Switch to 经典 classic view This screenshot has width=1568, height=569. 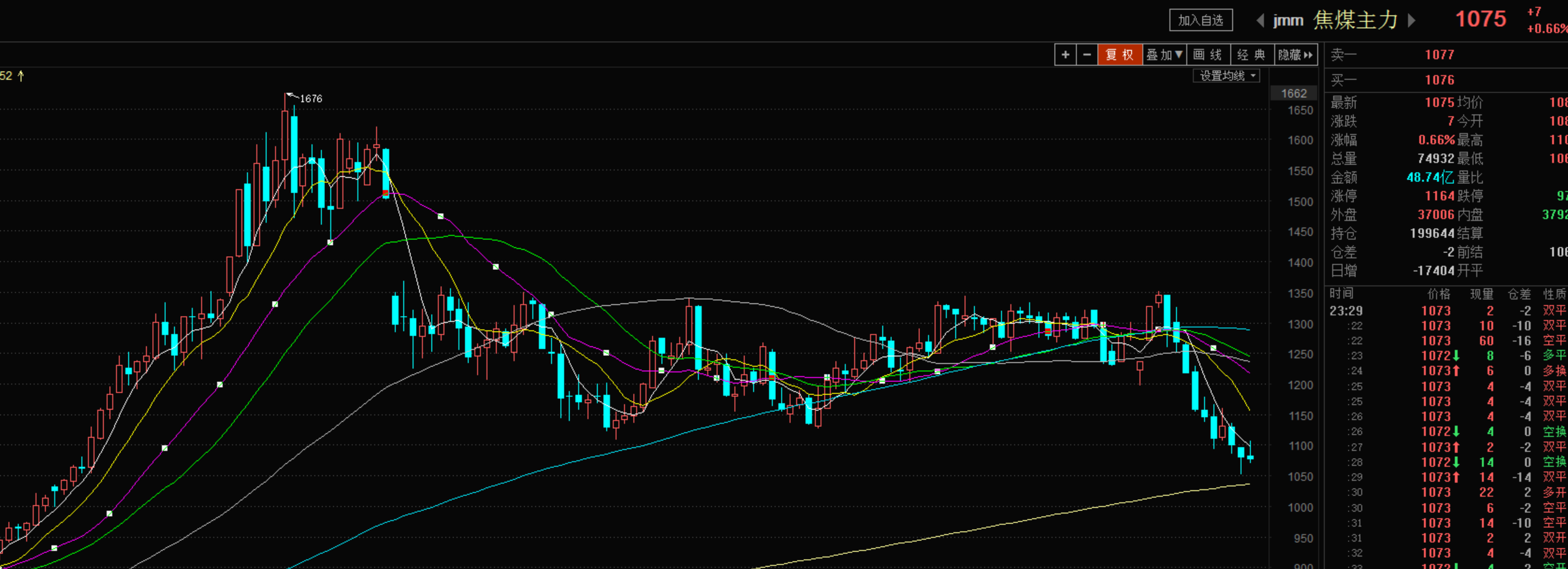pyautogui.click(x=1252, y=55)
